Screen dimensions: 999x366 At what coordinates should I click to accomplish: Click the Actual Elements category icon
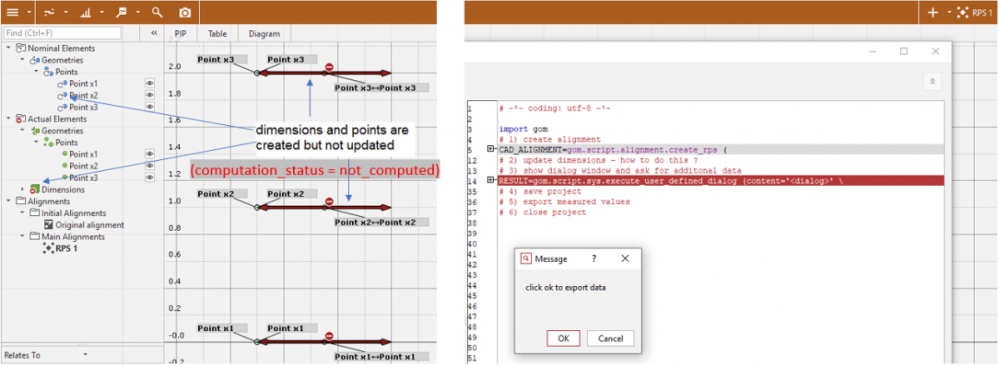click(x=20, y=119)
